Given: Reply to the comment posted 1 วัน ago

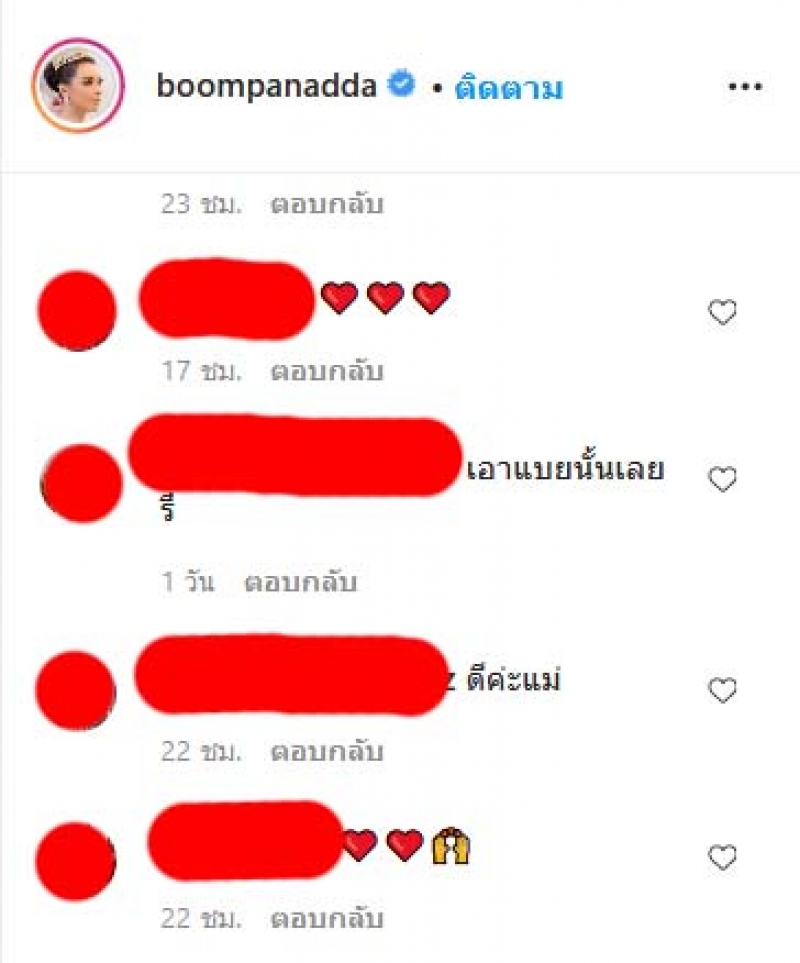Looking at the screenshot, I should pyautogui.click(x=300, y=582).
